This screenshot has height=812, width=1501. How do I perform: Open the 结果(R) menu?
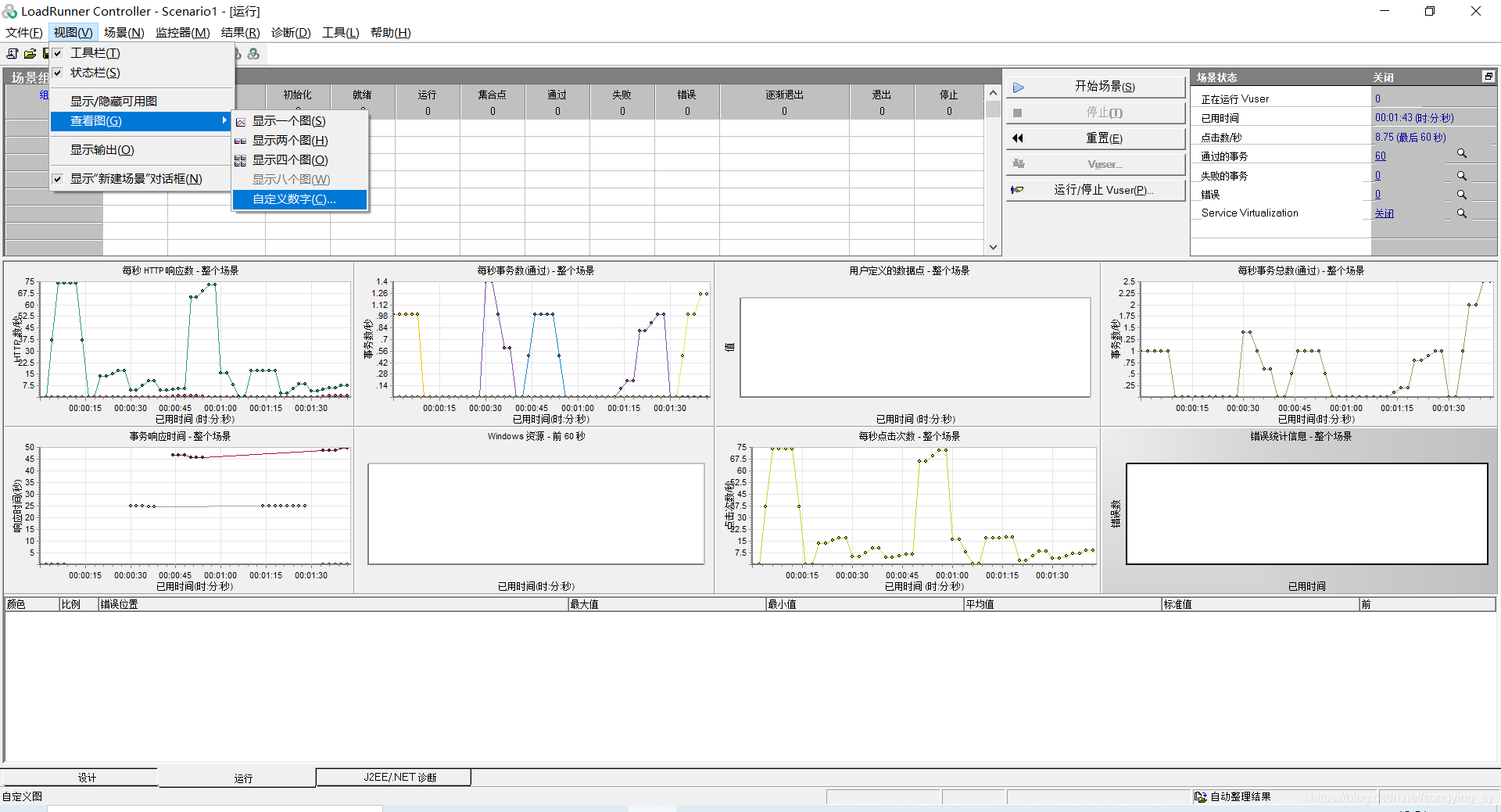pyautogui.click(x=240, y=33)
